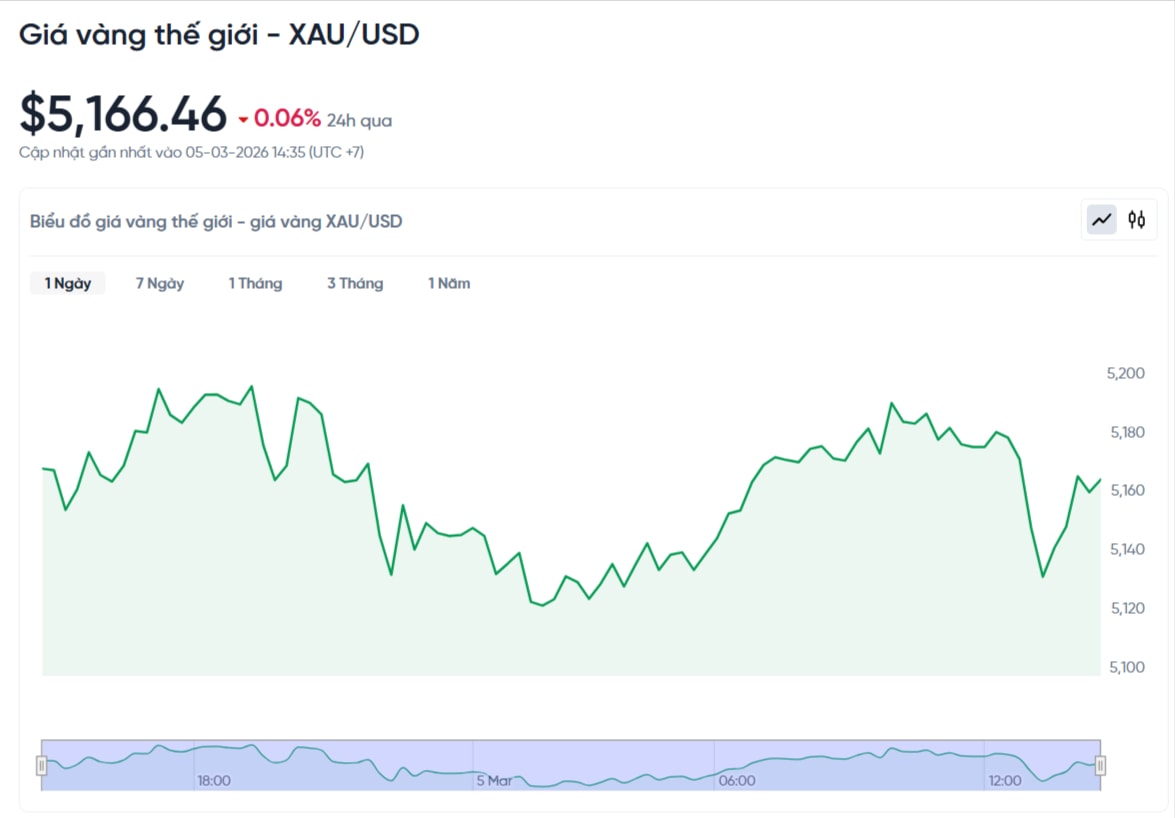1175x818 pixels.
Task: Click the 06:00 marker in navigator
Action: 737,780
